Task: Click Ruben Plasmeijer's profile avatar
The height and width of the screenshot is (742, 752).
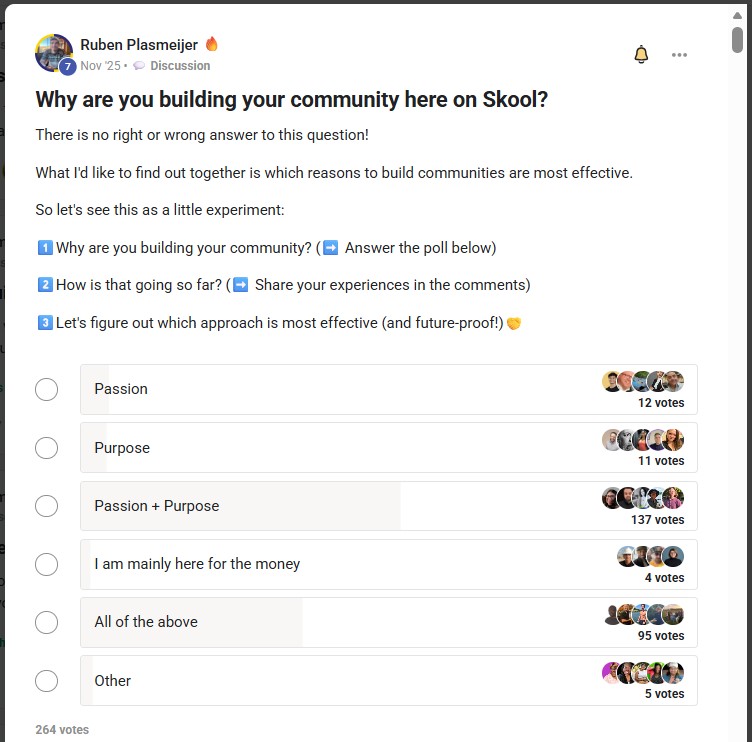Action: 53,53
